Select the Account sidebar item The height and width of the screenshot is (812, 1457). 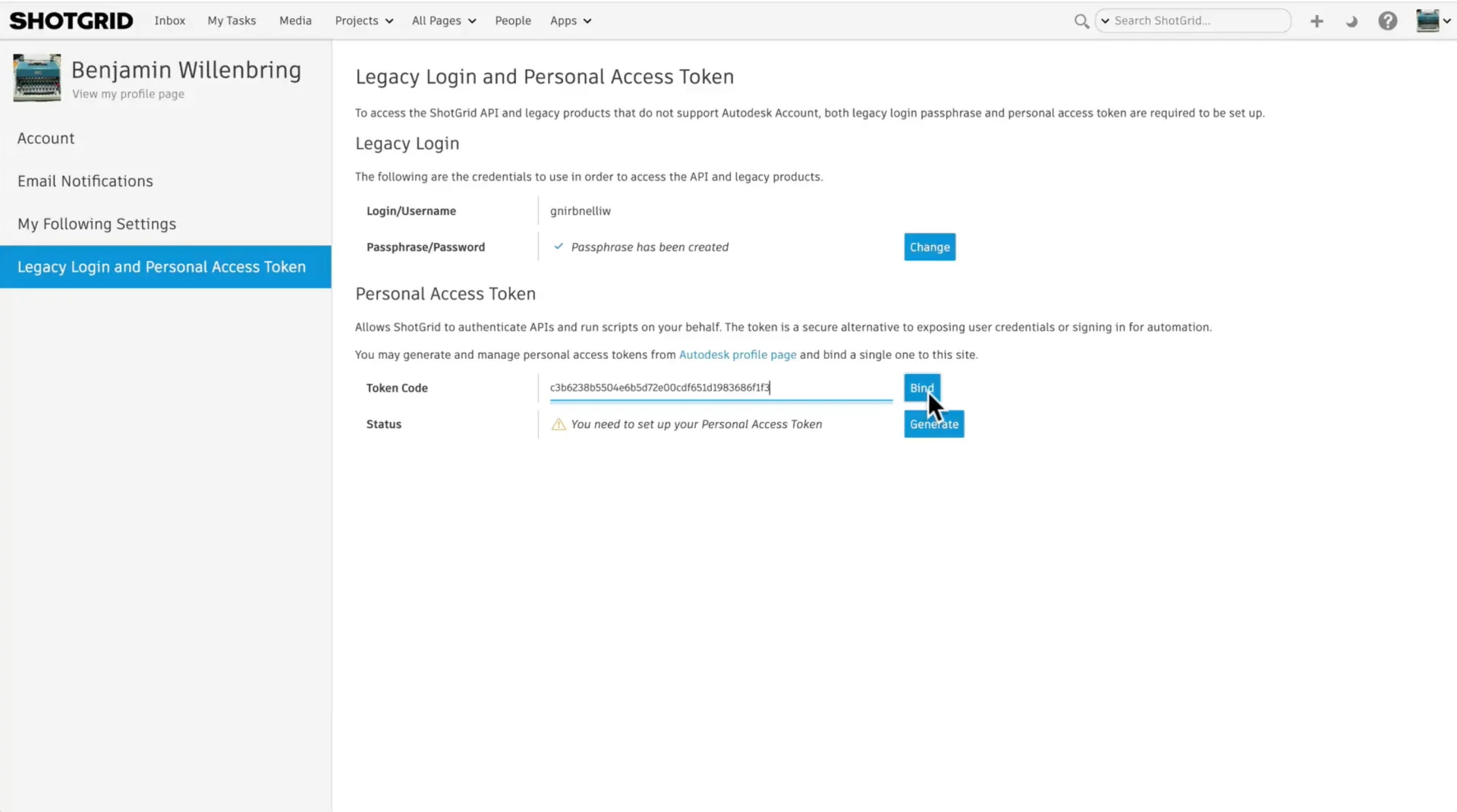[165, 138]
